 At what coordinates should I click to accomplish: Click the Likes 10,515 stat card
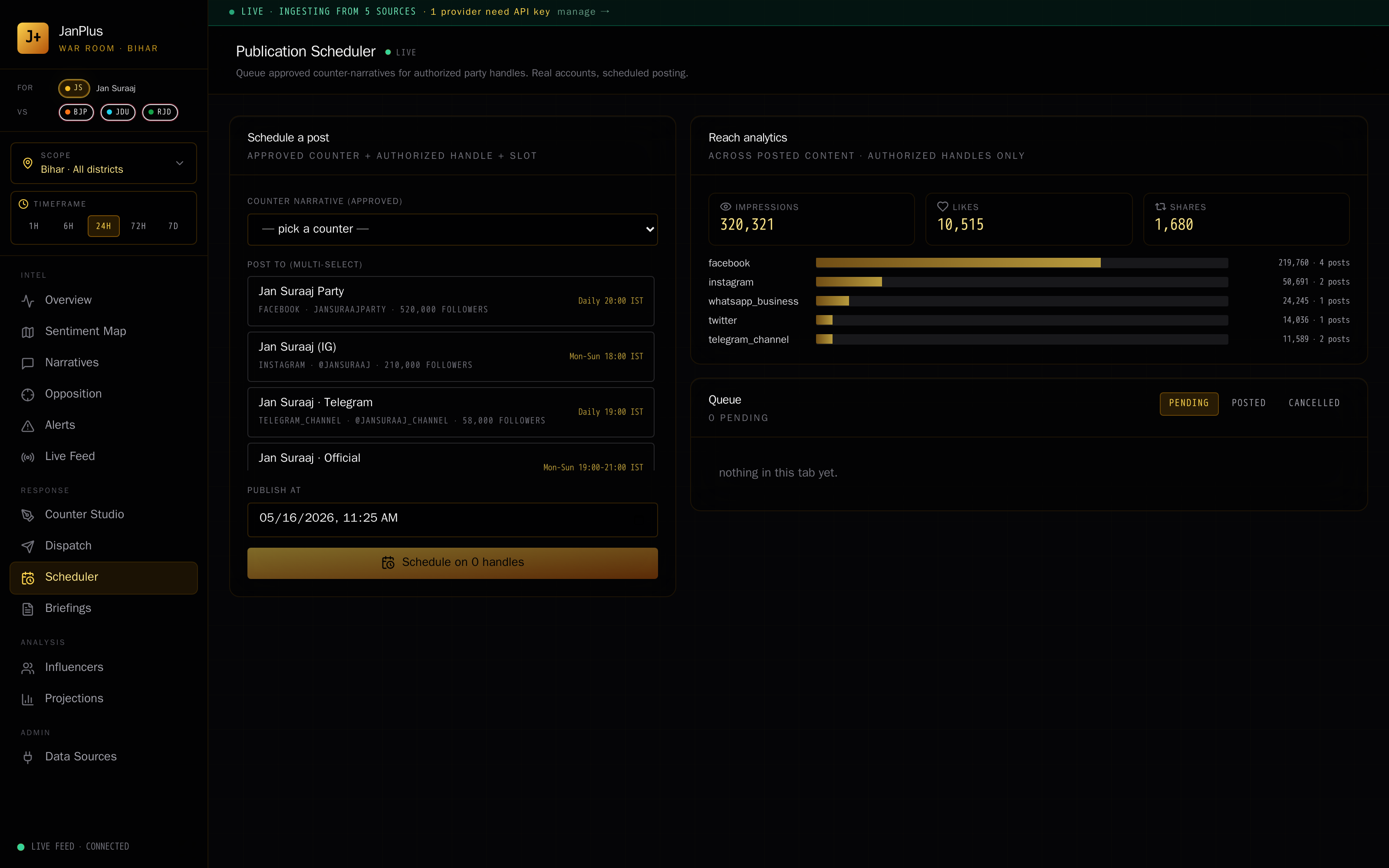[x=1029, y=219]
